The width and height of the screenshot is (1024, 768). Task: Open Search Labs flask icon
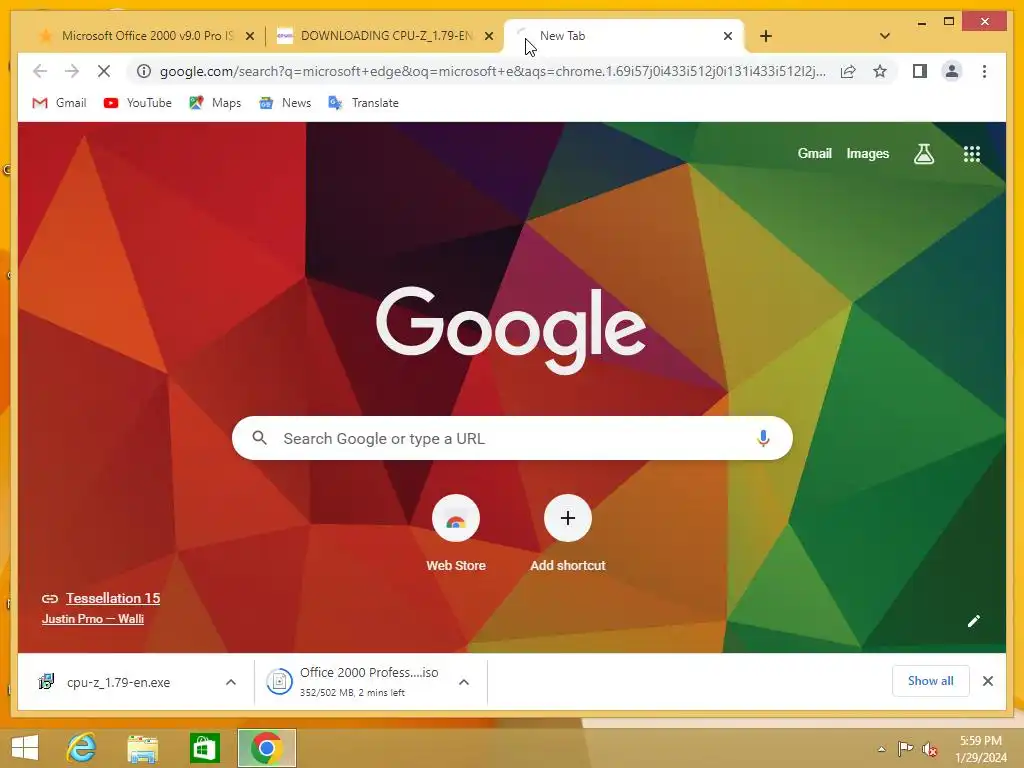click(923, 154)
